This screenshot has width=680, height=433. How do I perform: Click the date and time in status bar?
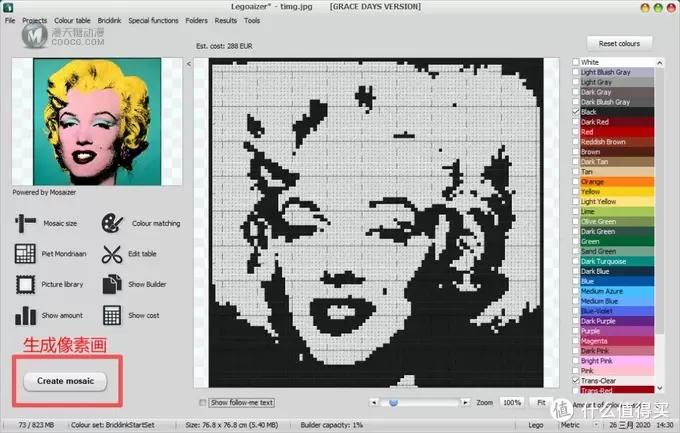641,425
